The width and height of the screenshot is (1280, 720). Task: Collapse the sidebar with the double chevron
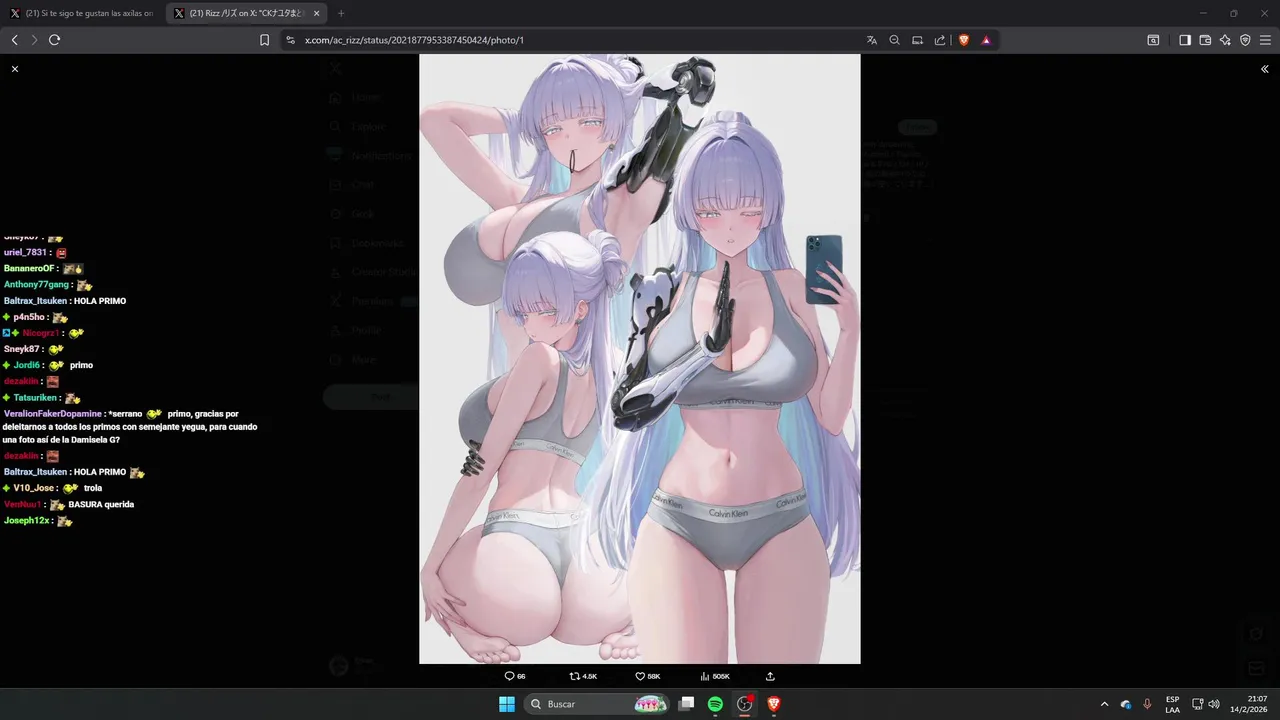[x=1265, y=69]
